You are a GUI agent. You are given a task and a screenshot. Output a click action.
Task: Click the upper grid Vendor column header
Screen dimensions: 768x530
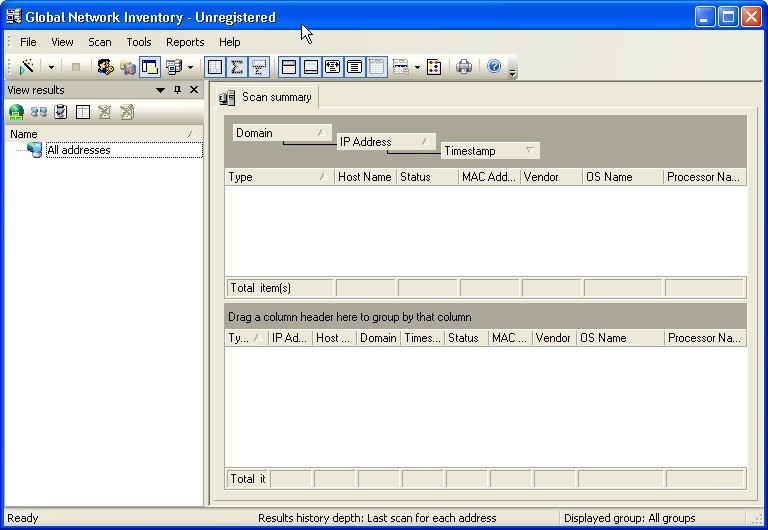point(551,177)
